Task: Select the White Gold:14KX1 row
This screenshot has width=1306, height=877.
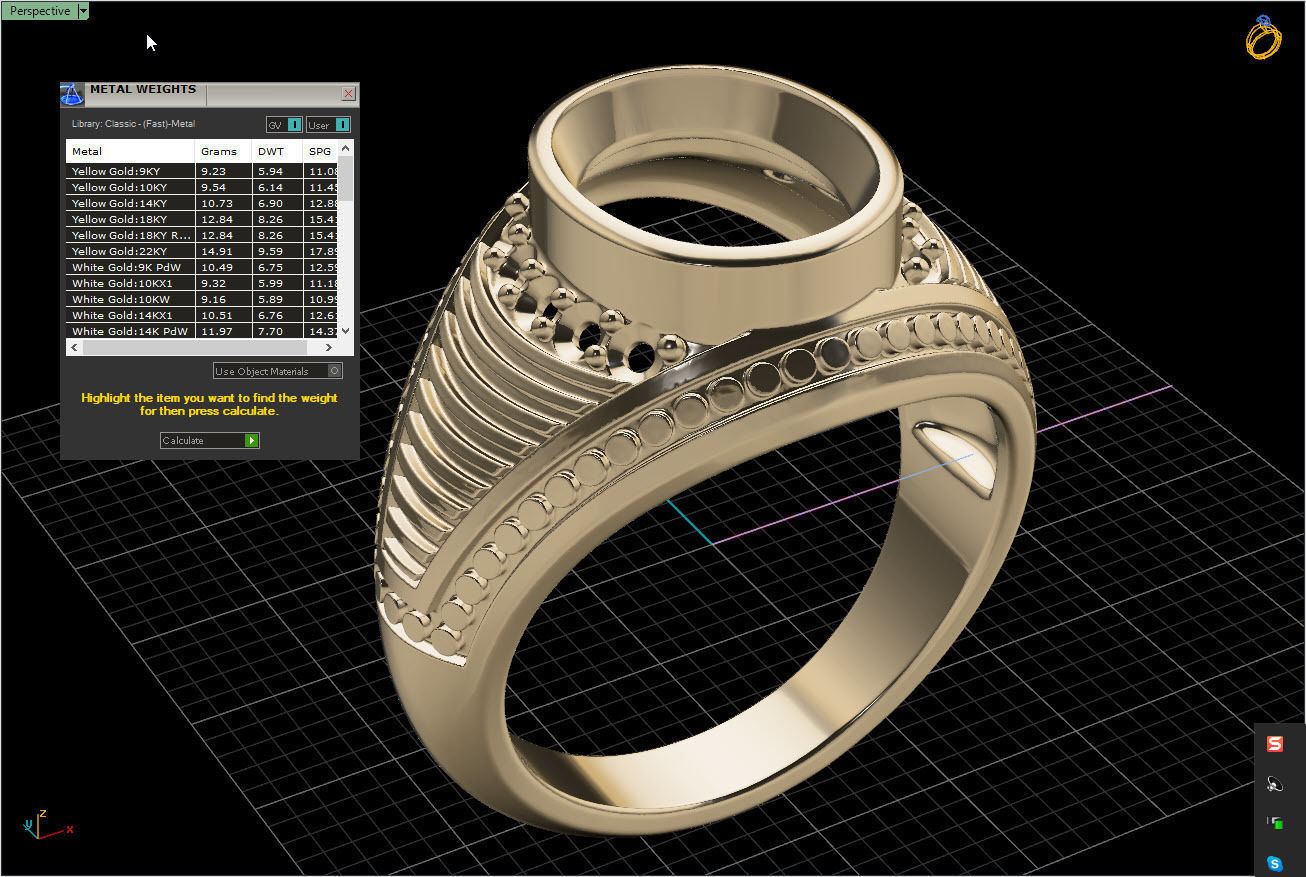Action: pyautogui.click(x=202, y=315)
